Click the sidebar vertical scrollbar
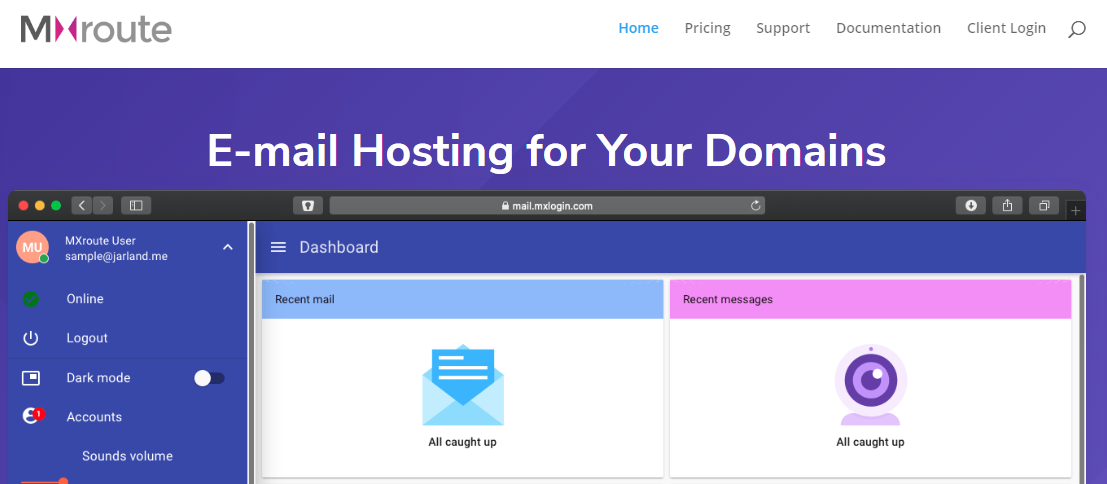 [251, 352]
